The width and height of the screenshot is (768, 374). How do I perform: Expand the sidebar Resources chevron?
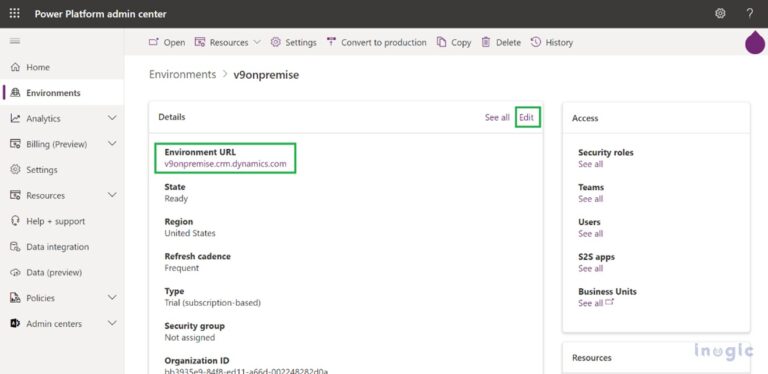(x=112, y=195)
